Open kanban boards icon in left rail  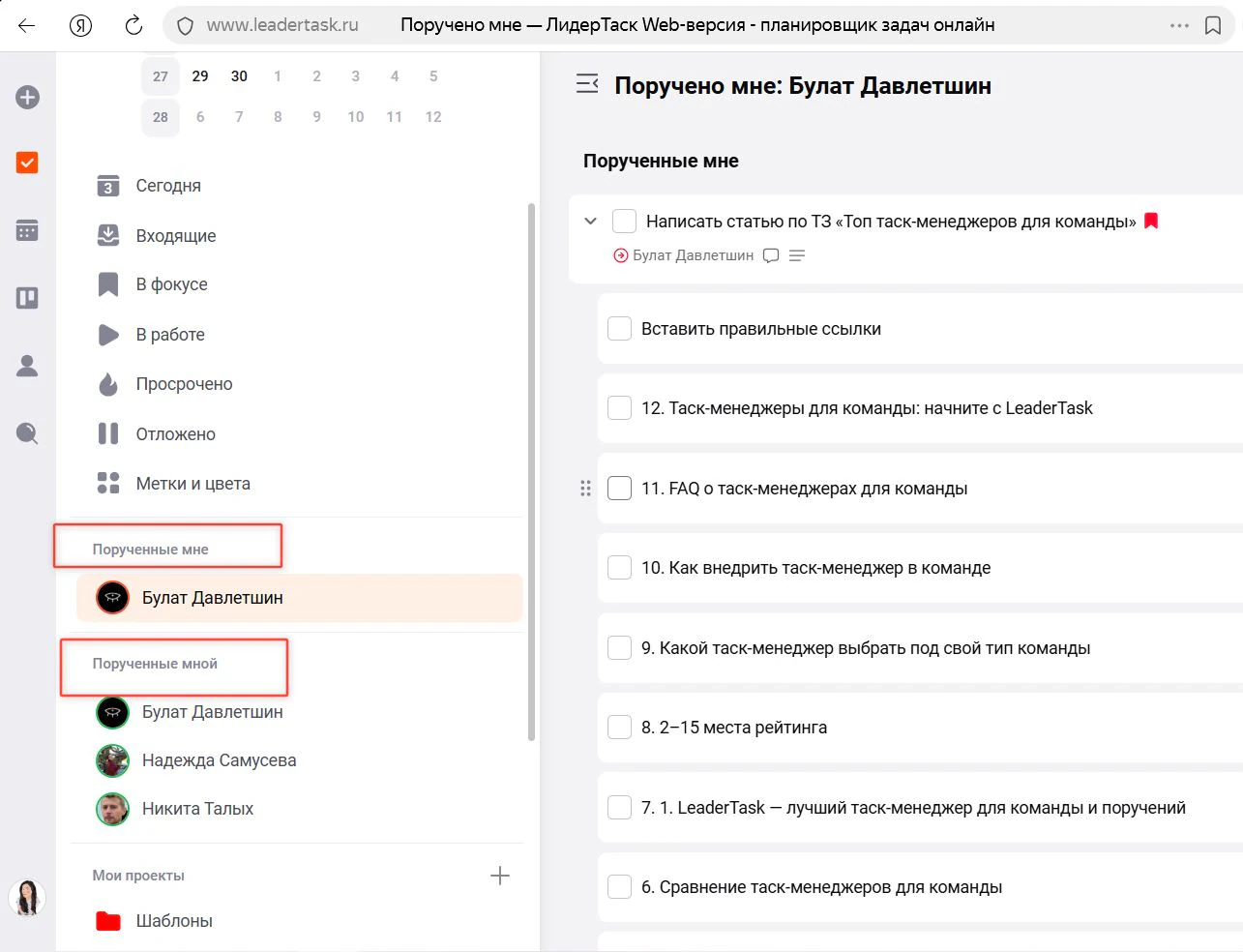click(28, 298)
